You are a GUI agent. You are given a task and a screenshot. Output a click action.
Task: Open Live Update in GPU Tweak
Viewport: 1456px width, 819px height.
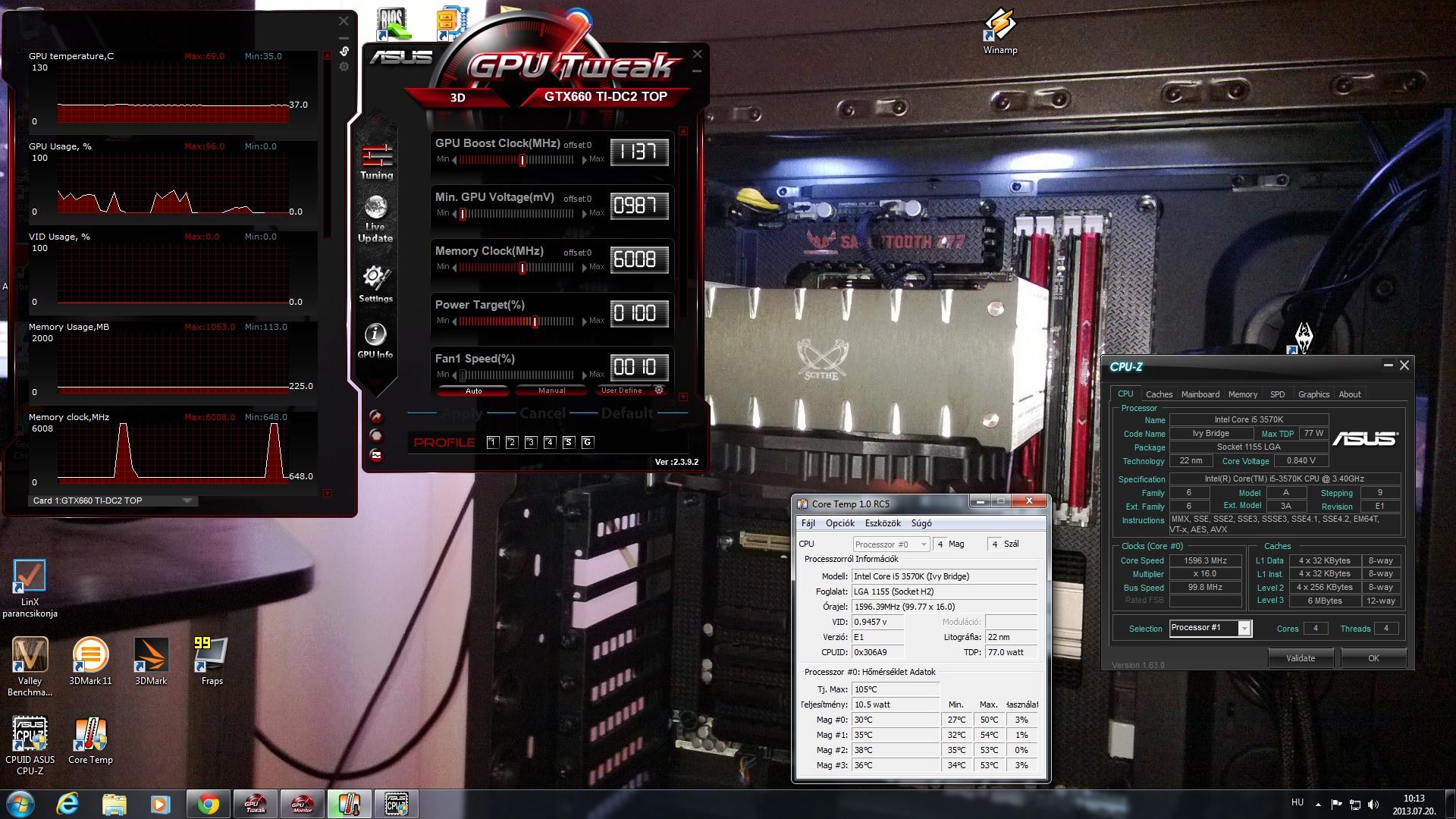(x=375, y=218)
